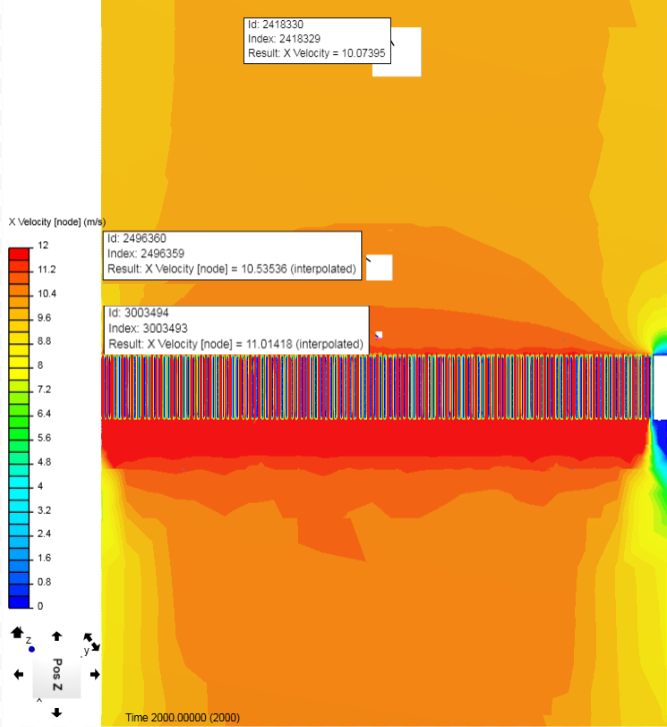
Task: Click the 'X Velocity [node] (m/s)' legend title
Action: [57, 222]
